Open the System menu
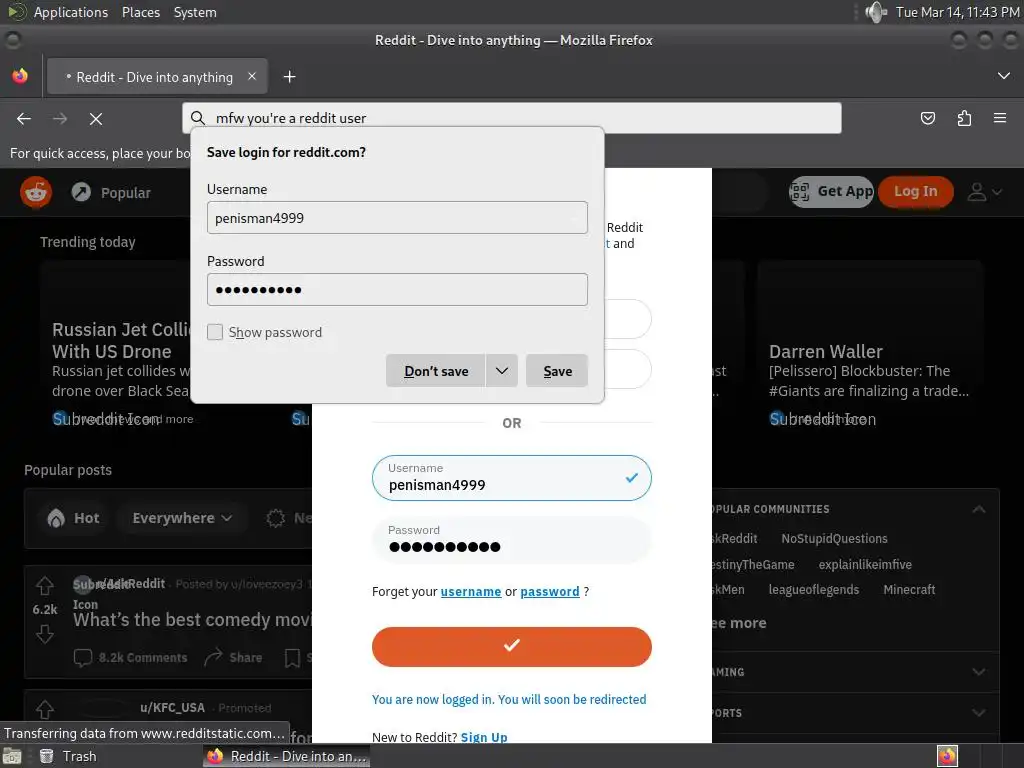This screenshot has width=1024, height=768. (195, 12)
